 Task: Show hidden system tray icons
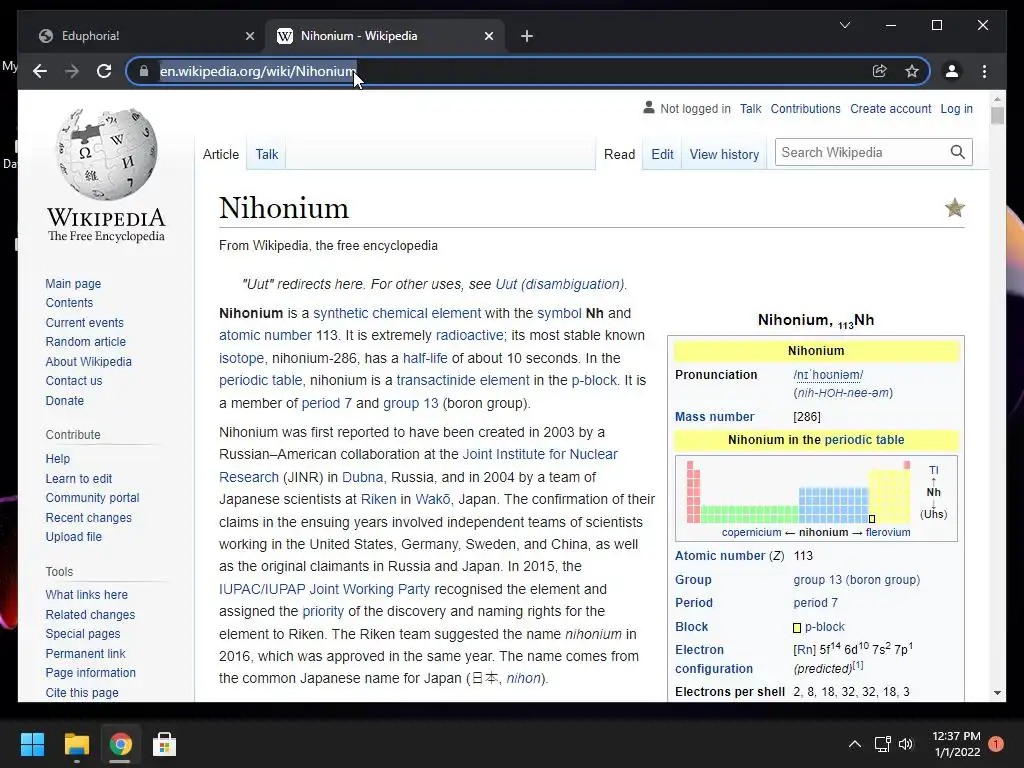[854, 744]
